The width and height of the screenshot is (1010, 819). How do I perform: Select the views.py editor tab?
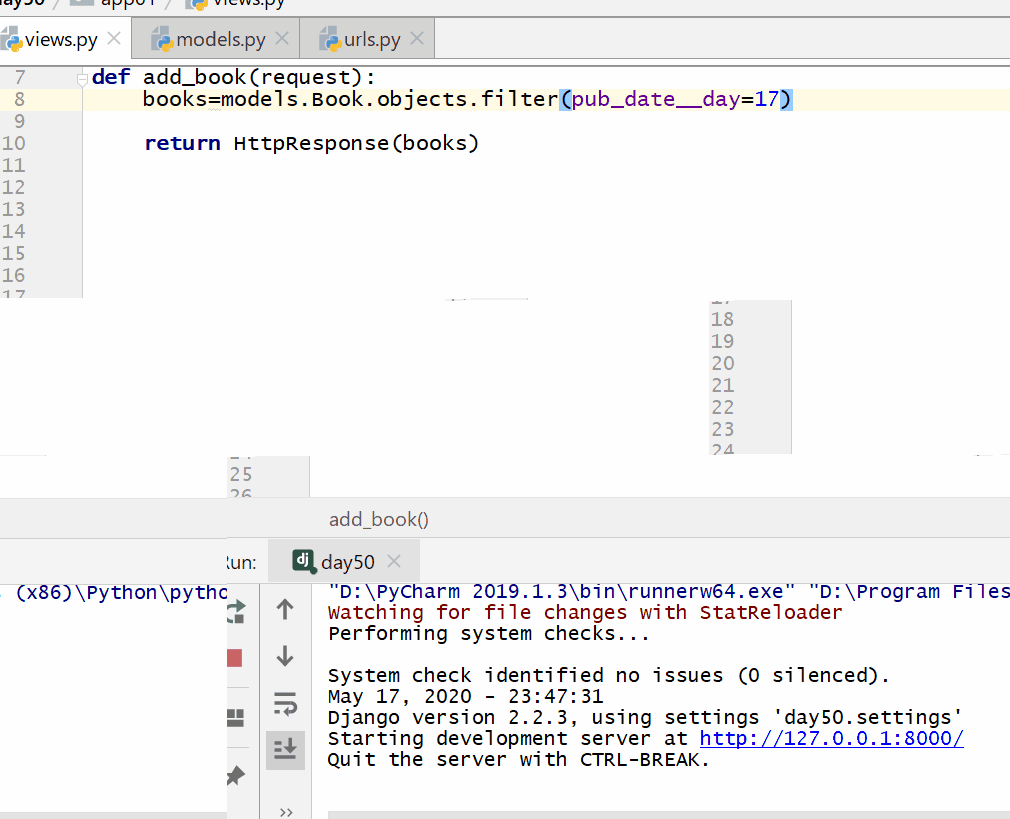click(61, 40)
